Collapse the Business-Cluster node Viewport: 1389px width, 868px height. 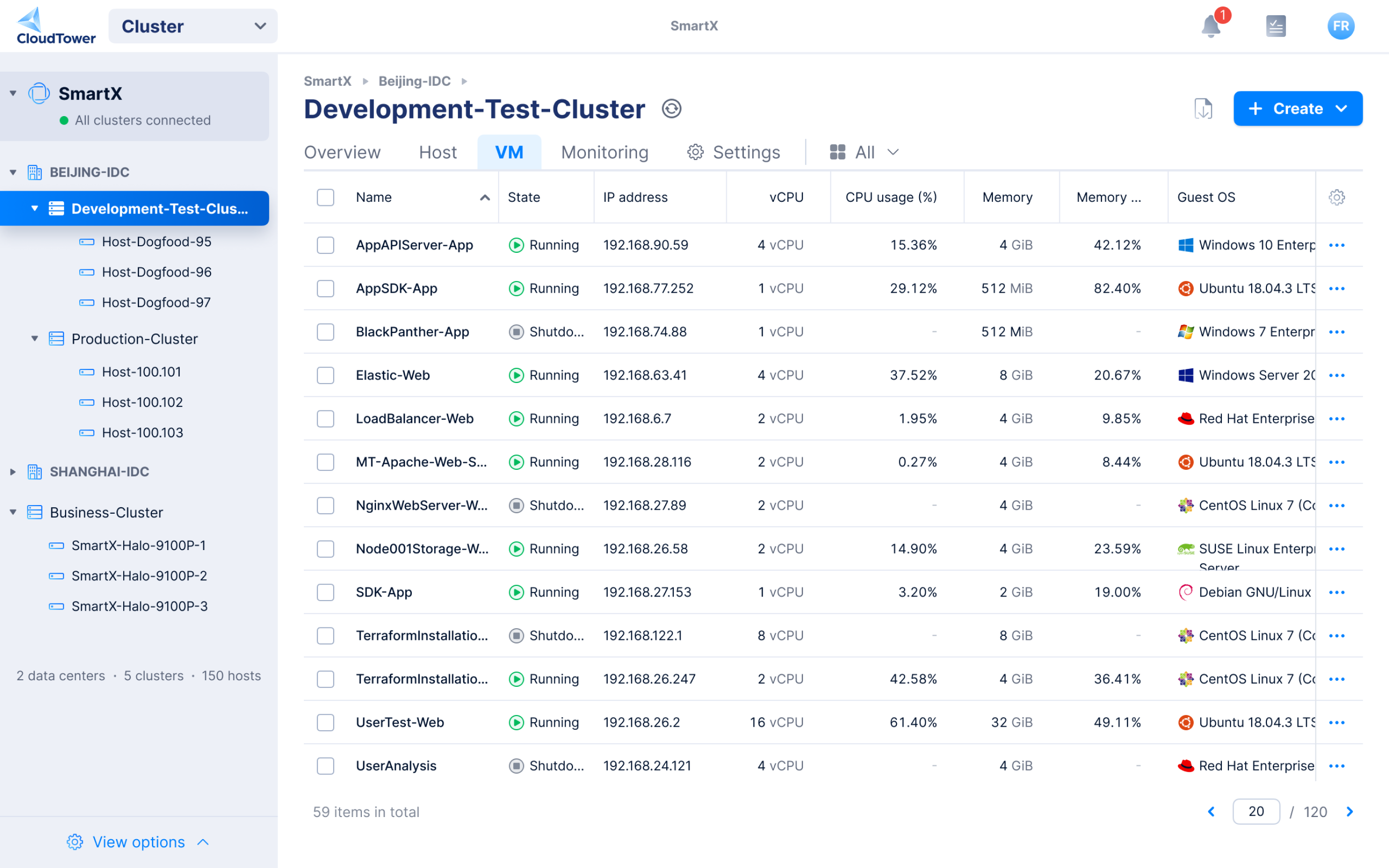13,512
